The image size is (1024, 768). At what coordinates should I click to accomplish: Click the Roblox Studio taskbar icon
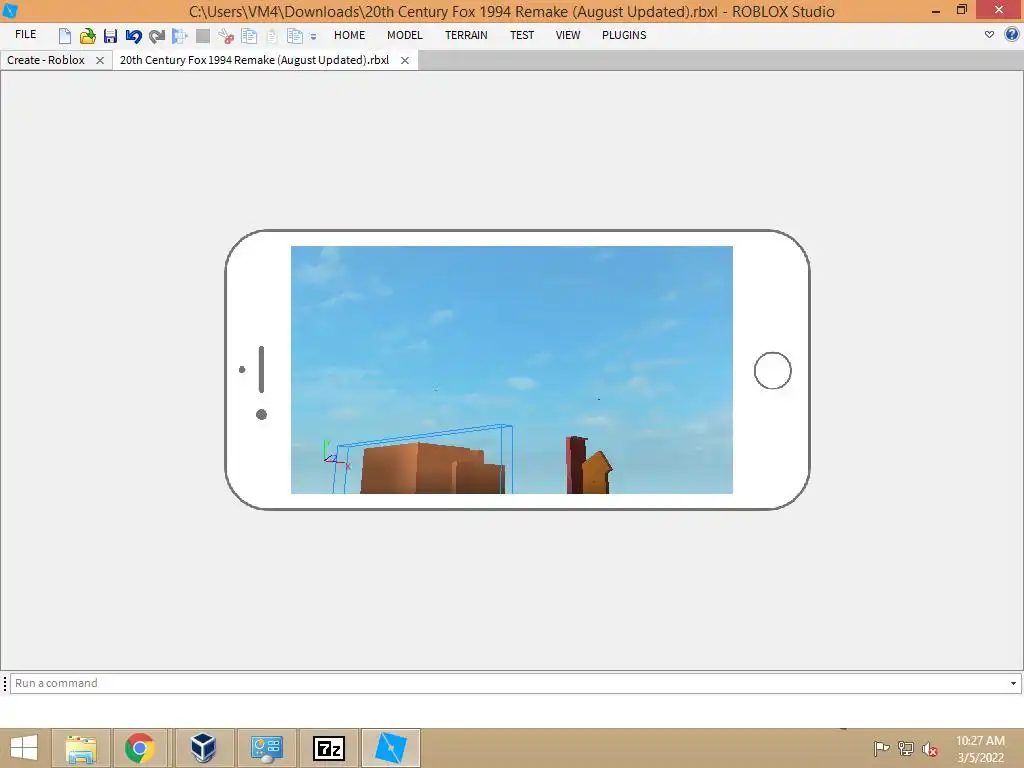click(391, 748)
